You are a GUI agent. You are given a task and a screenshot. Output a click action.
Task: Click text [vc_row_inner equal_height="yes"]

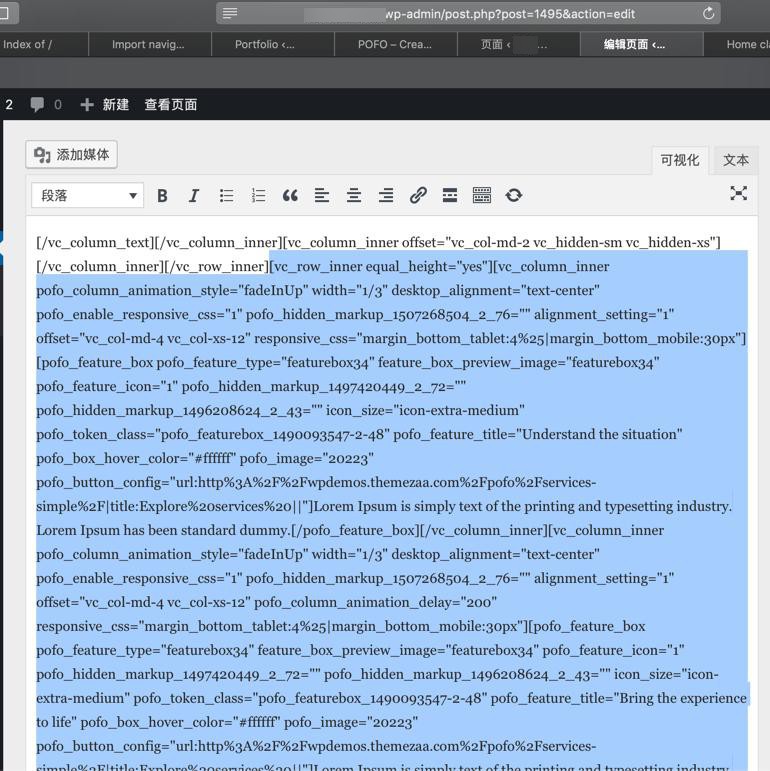[382, 267]
